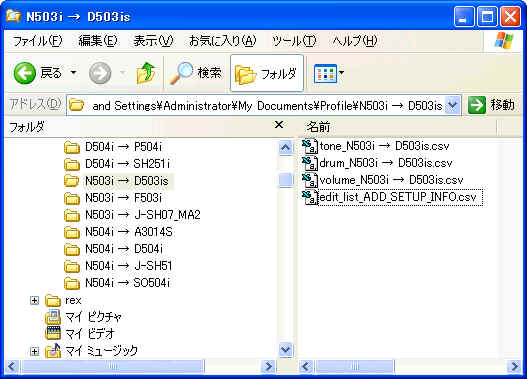This screenshot has height=379, width=527.
Task: Open the Tools (ツール) menu
Action: 294,41
